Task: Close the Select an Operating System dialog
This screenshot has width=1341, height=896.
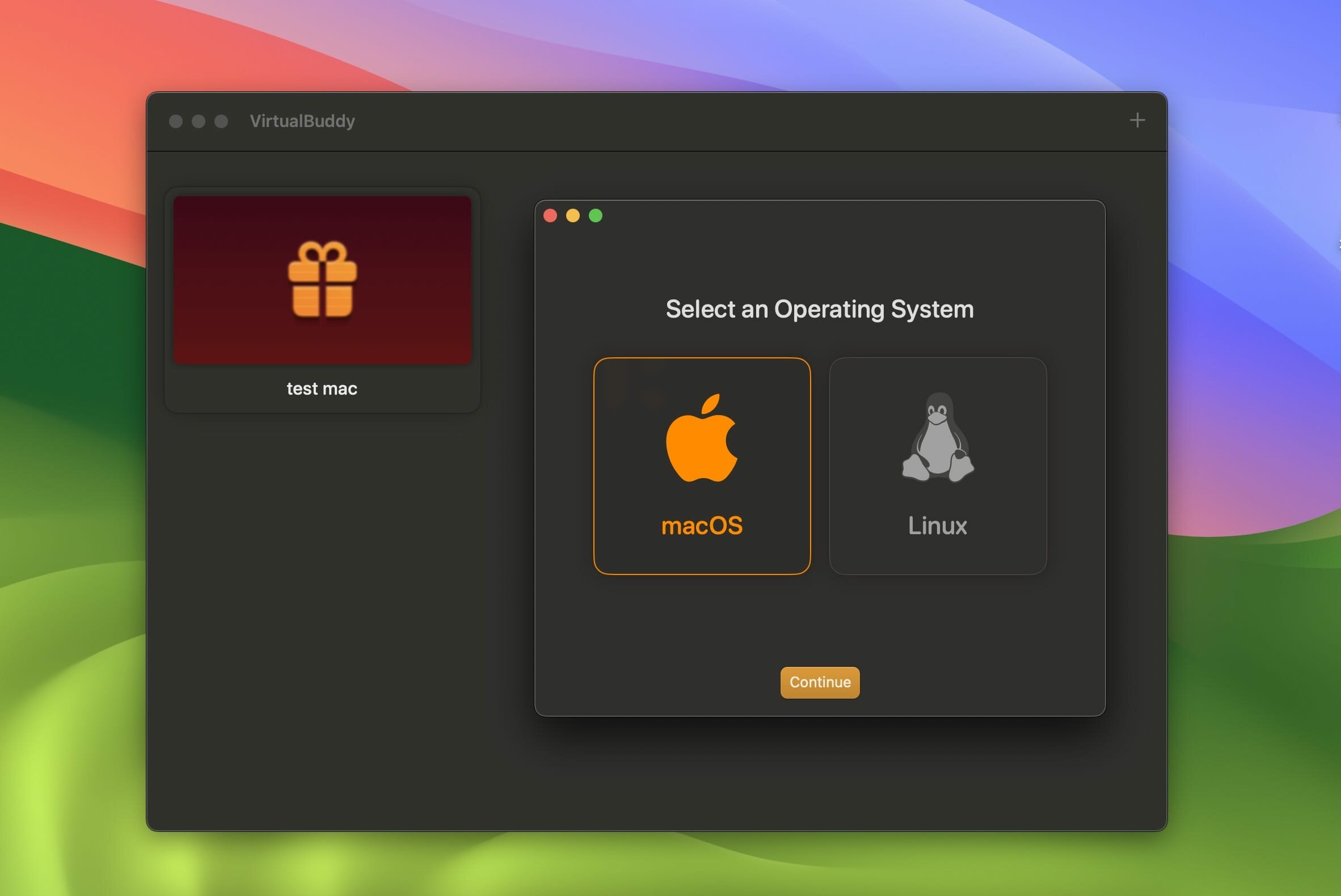Action: click(550, 215)
